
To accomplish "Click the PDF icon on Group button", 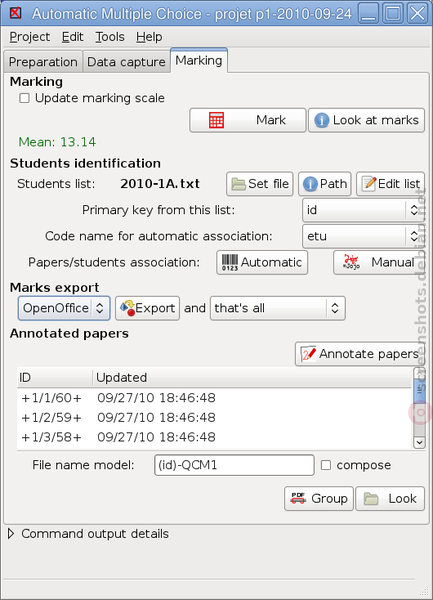I will pos(298,498).
